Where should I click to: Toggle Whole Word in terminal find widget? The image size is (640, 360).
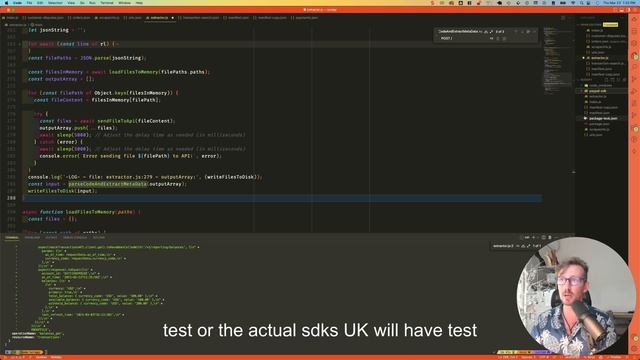(523, 246)
